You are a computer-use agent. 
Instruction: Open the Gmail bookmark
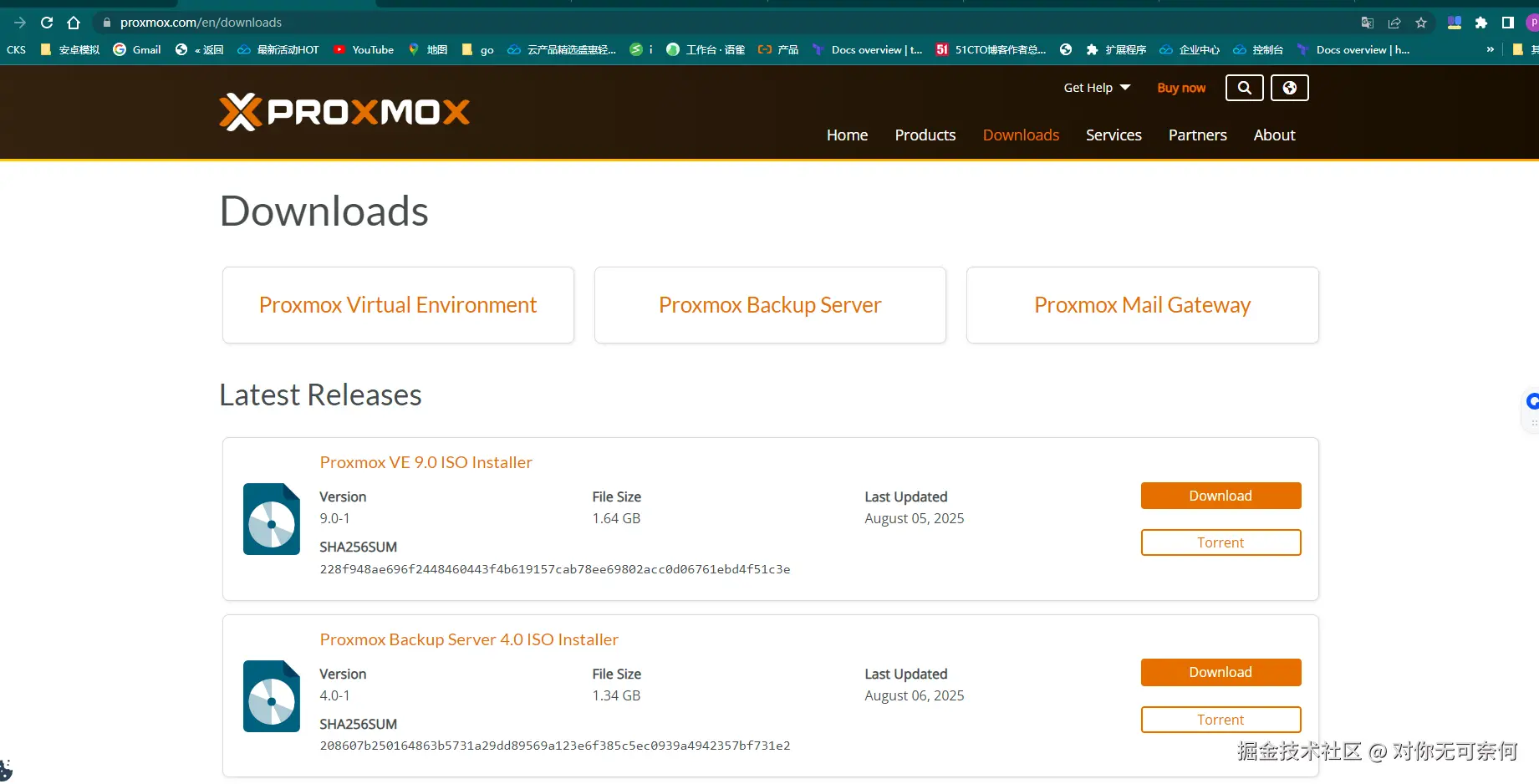click(x=137, y=50)
